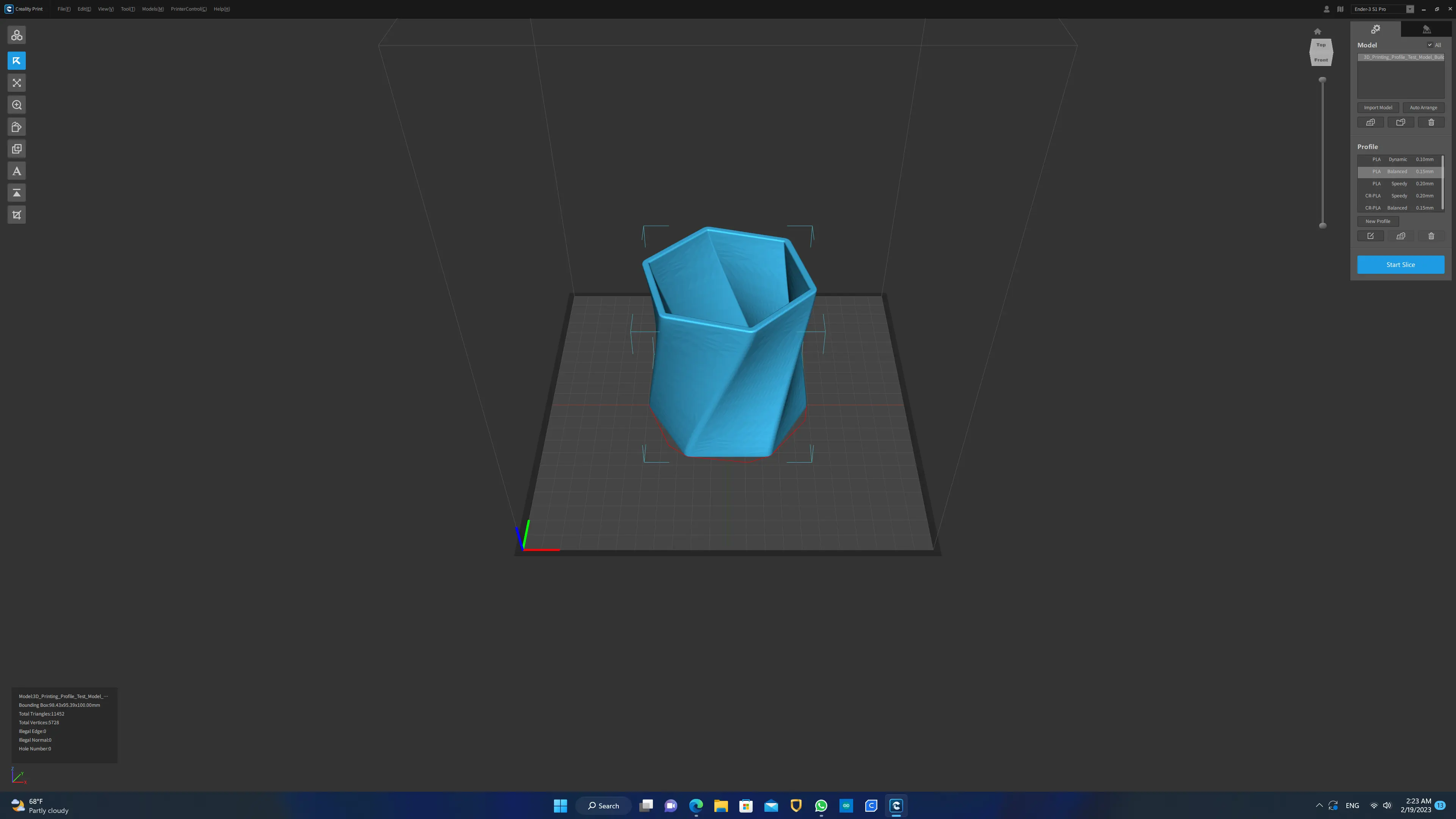Click the Auto Arrange button
1456x819 pixels.
[x=1423, y=108]
